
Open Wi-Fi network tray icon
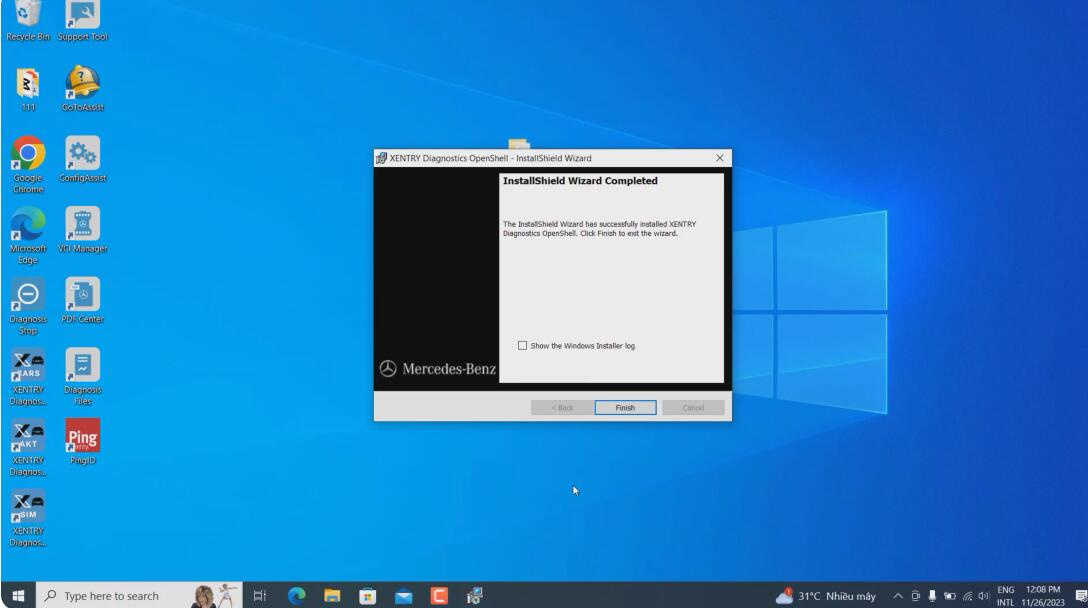coord(967,596)
